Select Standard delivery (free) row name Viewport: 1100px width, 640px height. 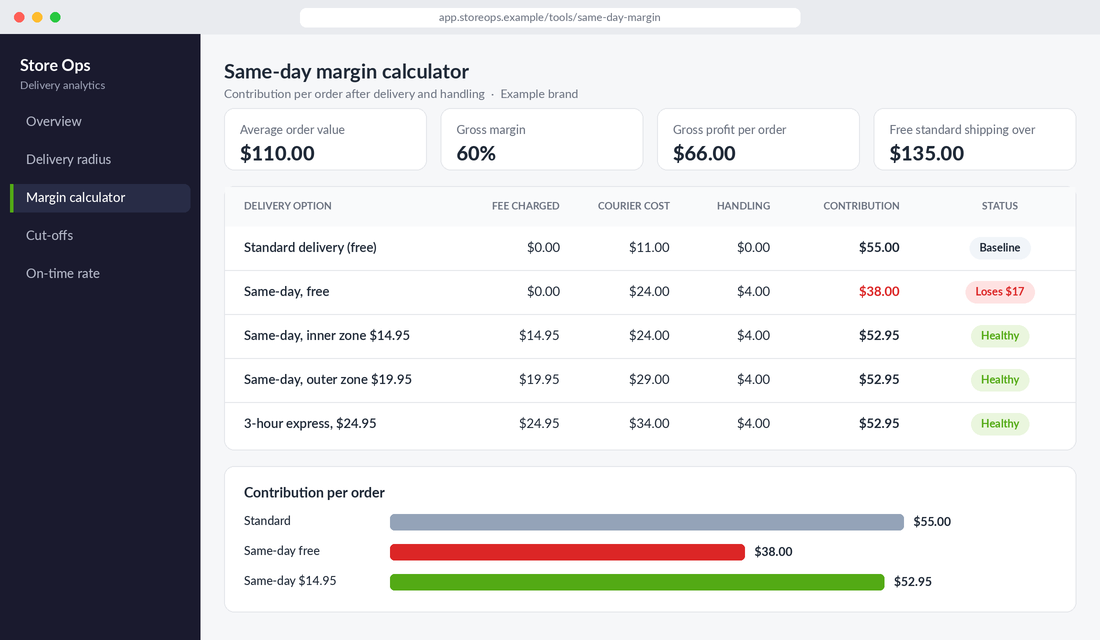tap(310, 248)
